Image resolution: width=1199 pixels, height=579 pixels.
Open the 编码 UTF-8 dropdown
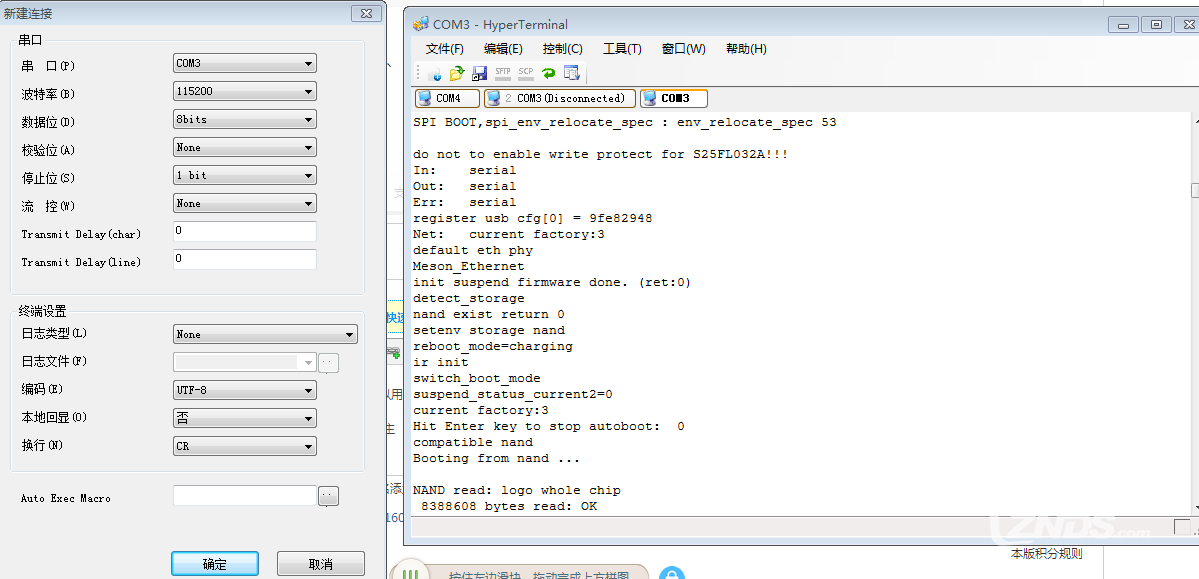coord(245,390)
